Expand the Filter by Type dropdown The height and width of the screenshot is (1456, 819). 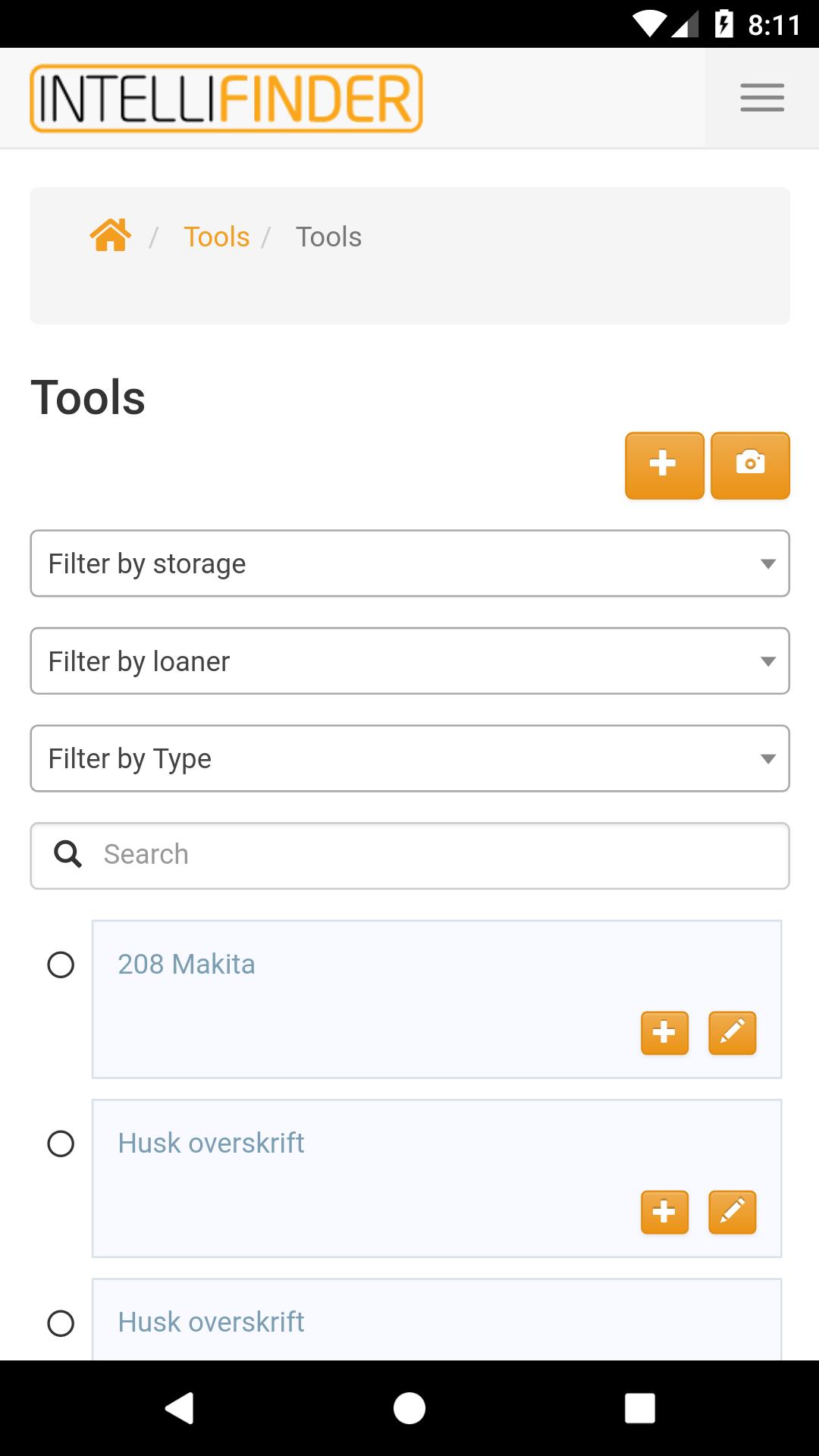(409, 758)
